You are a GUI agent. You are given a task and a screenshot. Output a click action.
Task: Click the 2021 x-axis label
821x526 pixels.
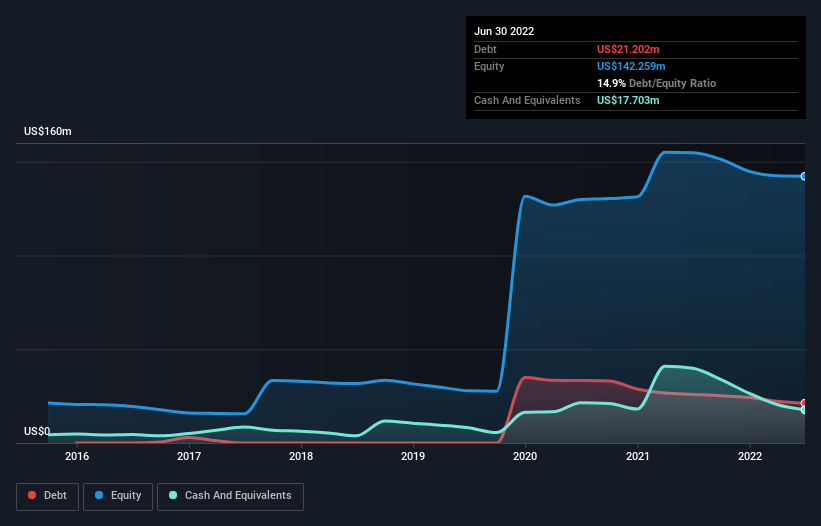(638, 456)
